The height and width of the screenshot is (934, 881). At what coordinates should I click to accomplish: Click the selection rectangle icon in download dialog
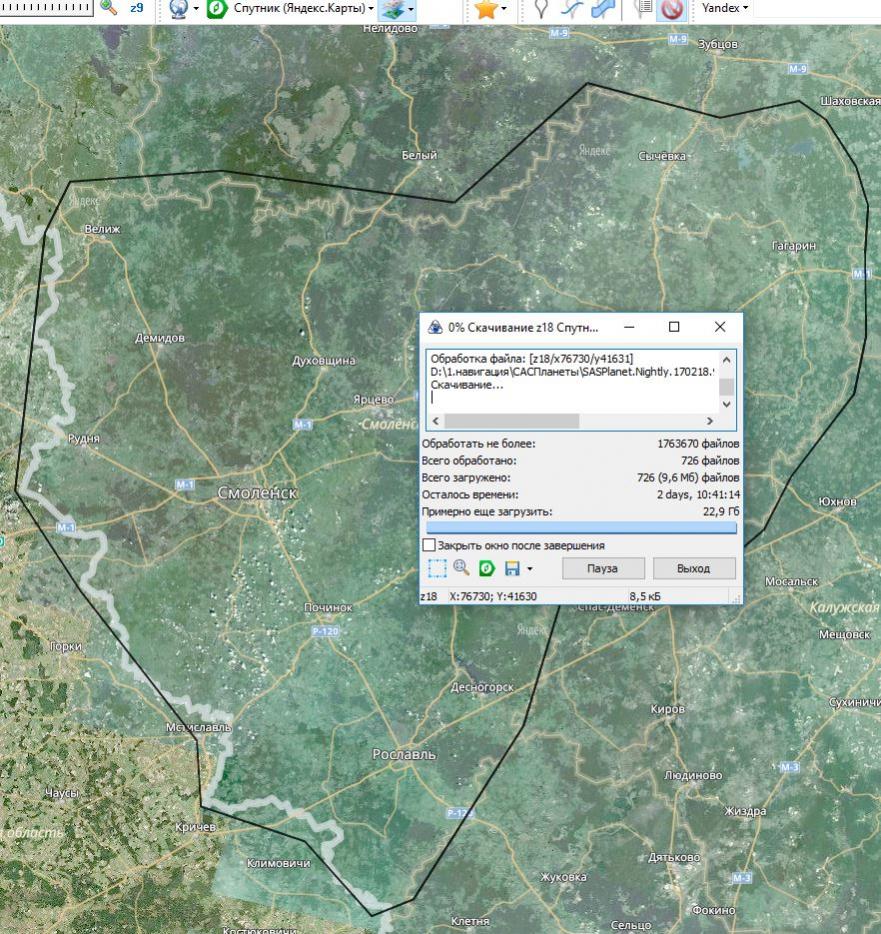(436, 568)
